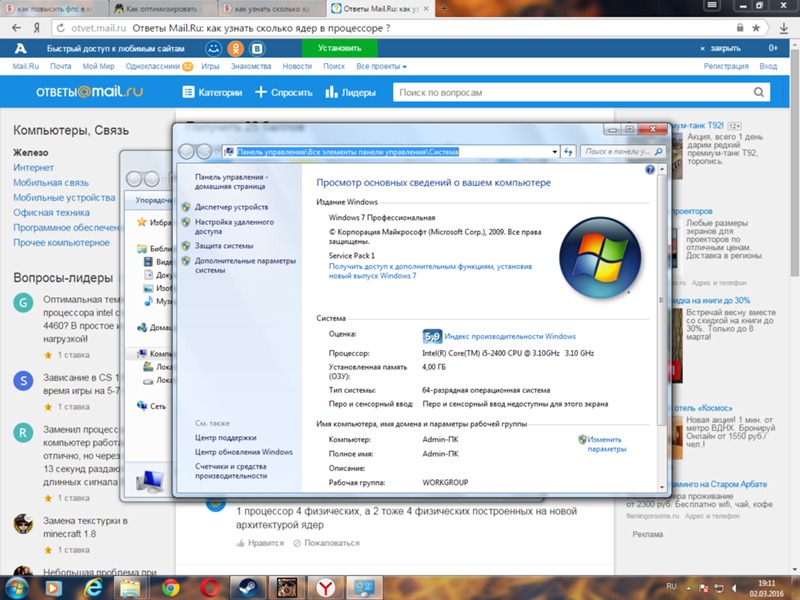Click the RU language indicator in tray

pyautogui.click(x=671, y=587)
